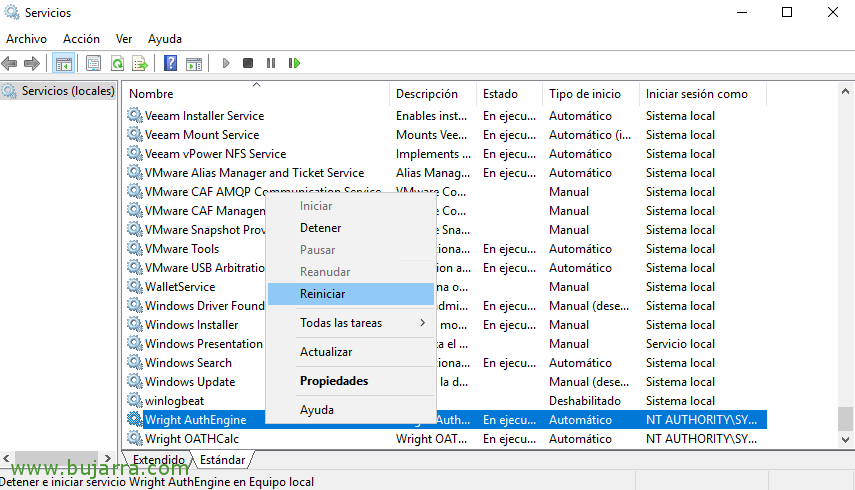
Task: Click the vertical scrollbar up arrow
Action: point(845,91)
